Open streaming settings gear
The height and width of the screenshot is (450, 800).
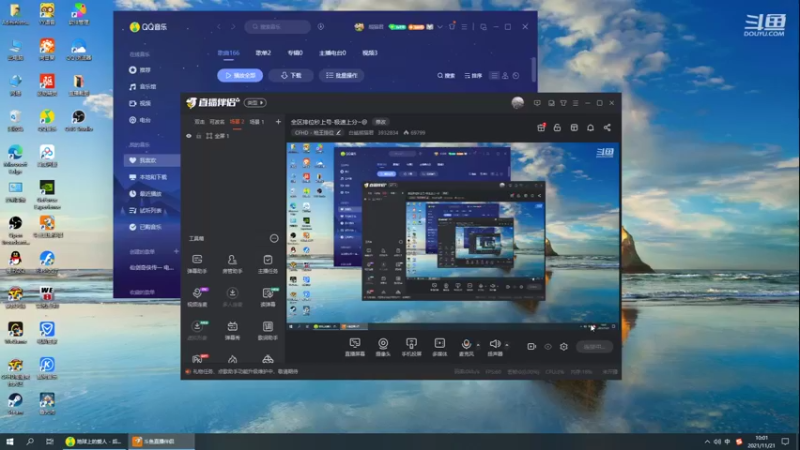click(564, 346)
